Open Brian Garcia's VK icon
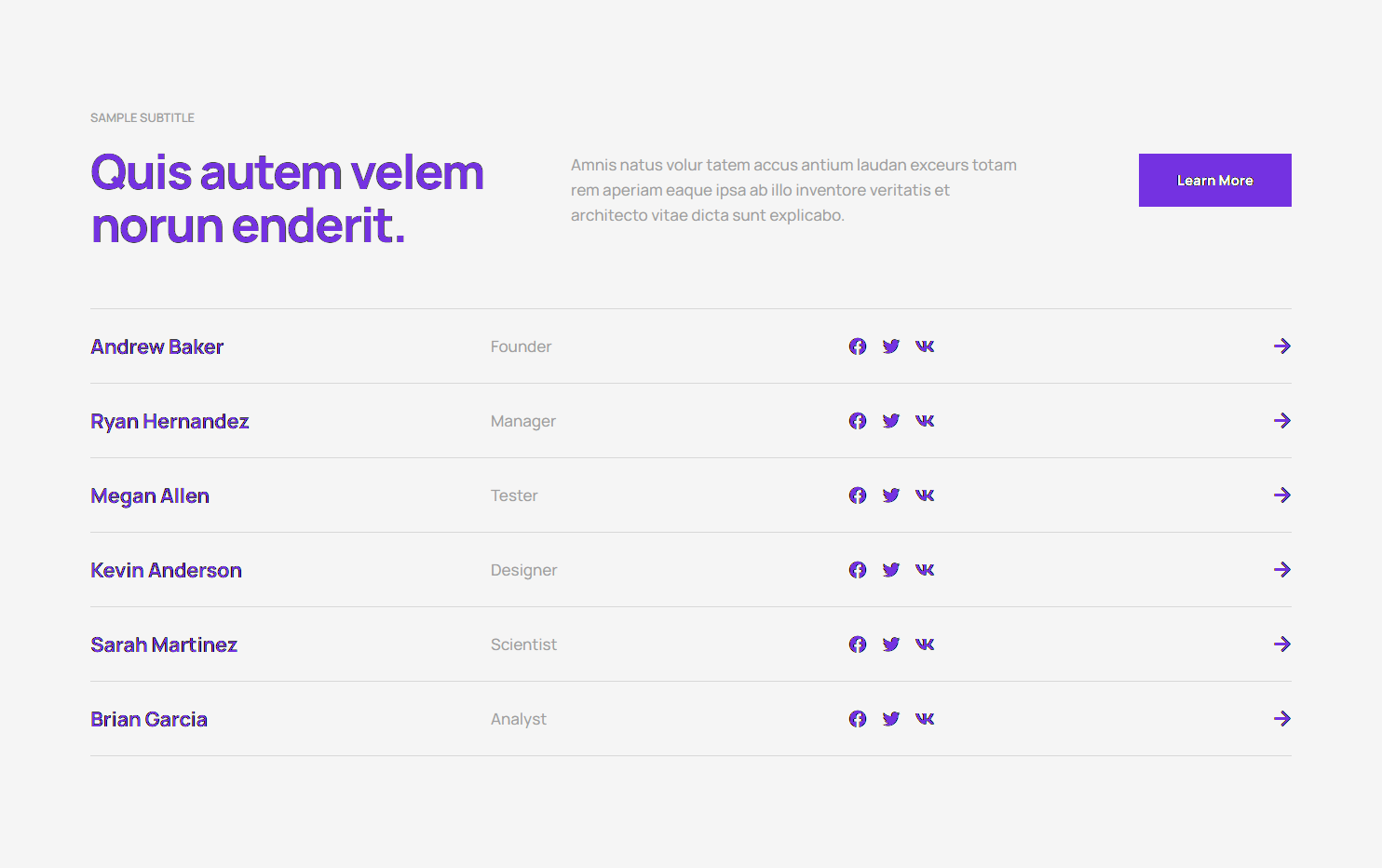This screenshot has width=1382, height=868. (x=925, y=719)
